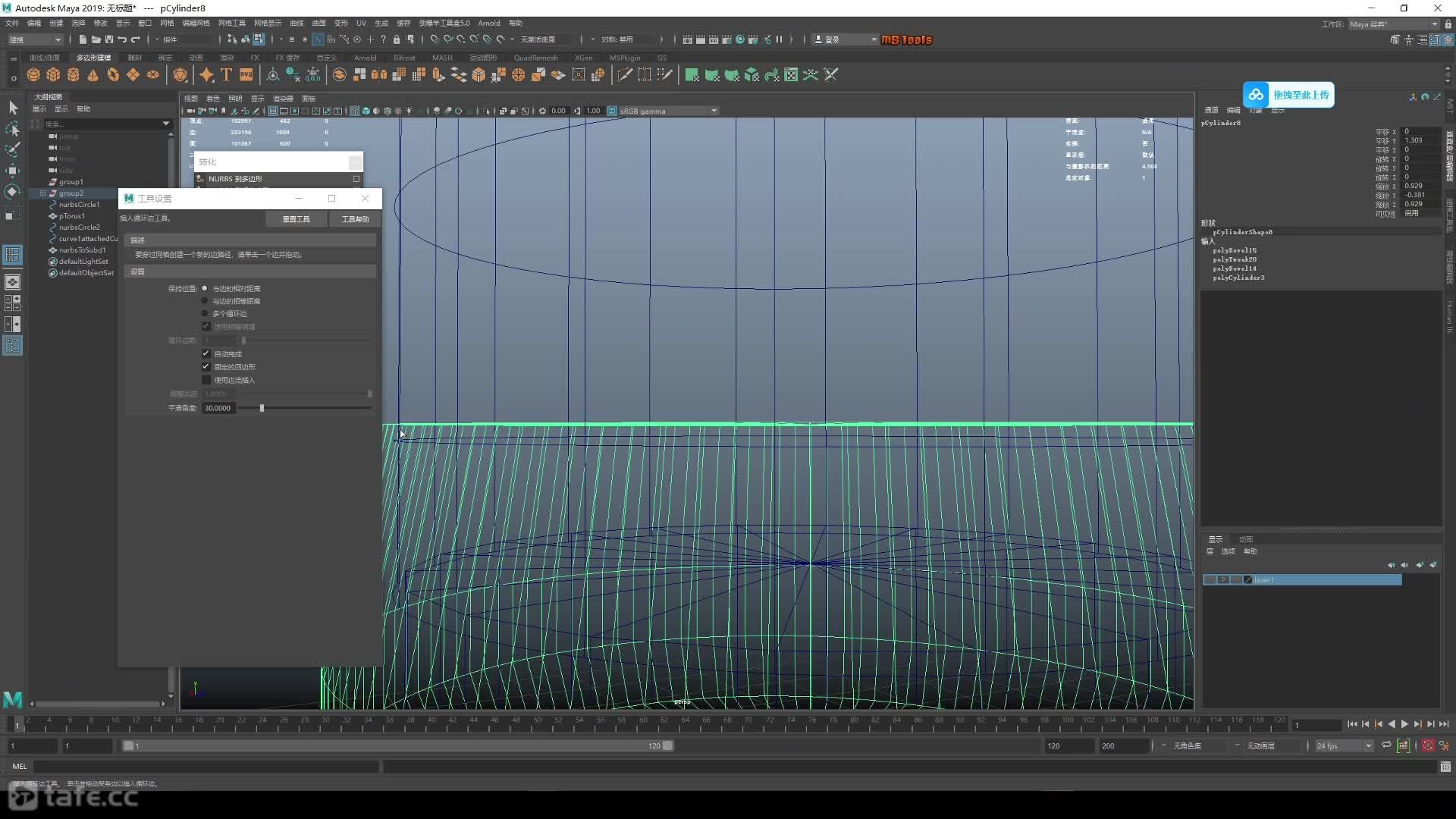Viewport: 1456px width, 819px height.
Task: Select pTorus1 in the Outliner
Action: [72, 216]
